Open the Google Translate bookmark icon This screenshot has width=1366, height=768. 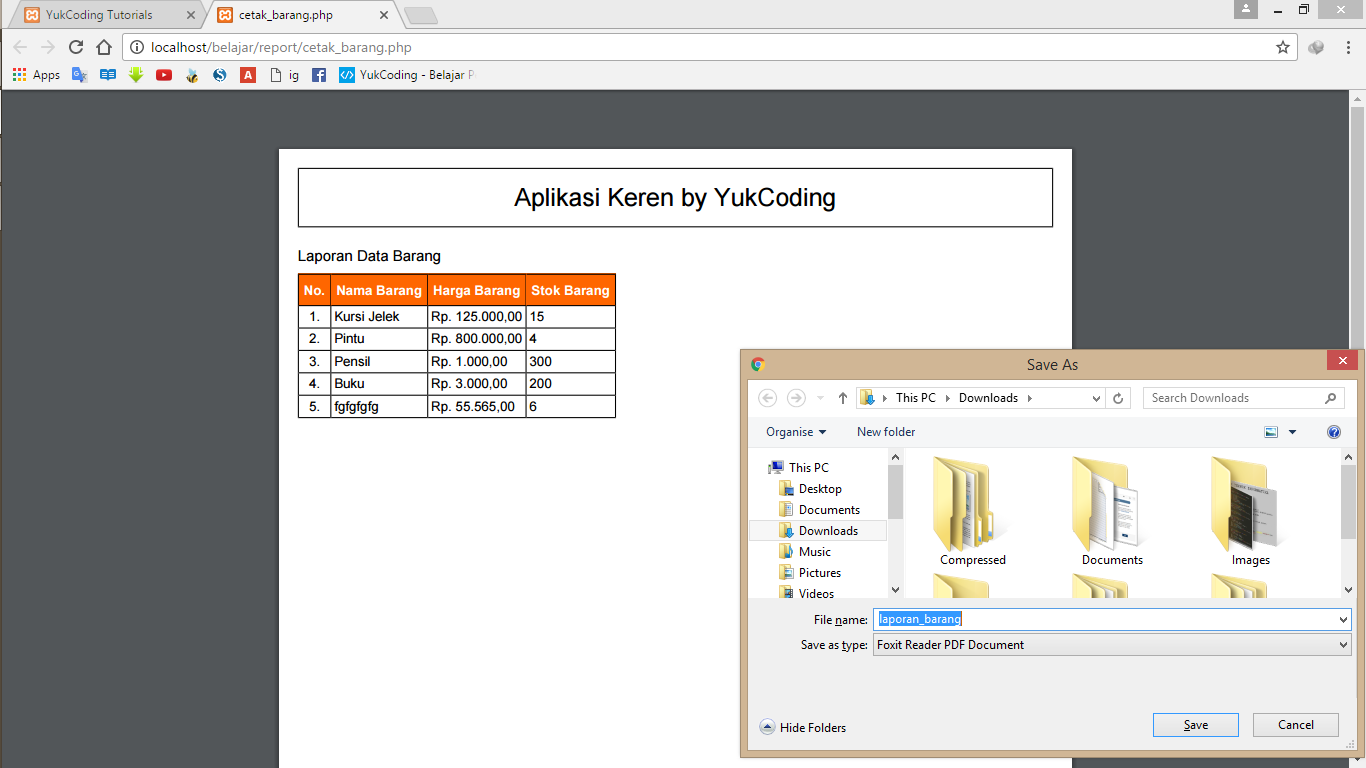pyautogui.click(x=79, y=74)
